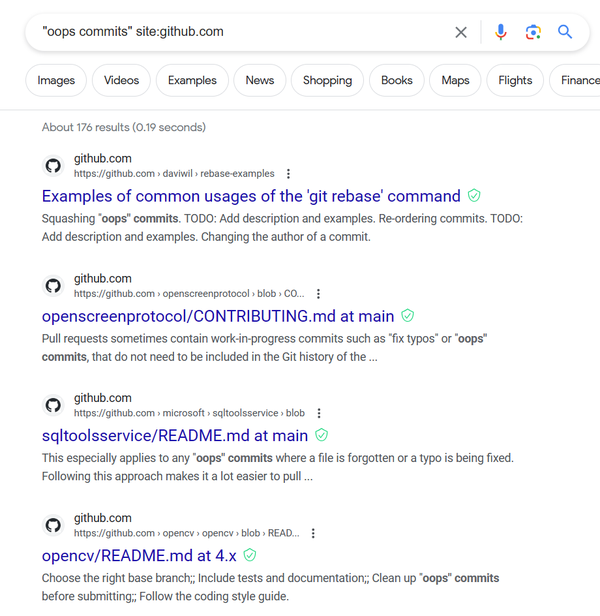Click the green shield badge next to openscreenprotocol title
600x616 pixels.
[x=407, y=315]
